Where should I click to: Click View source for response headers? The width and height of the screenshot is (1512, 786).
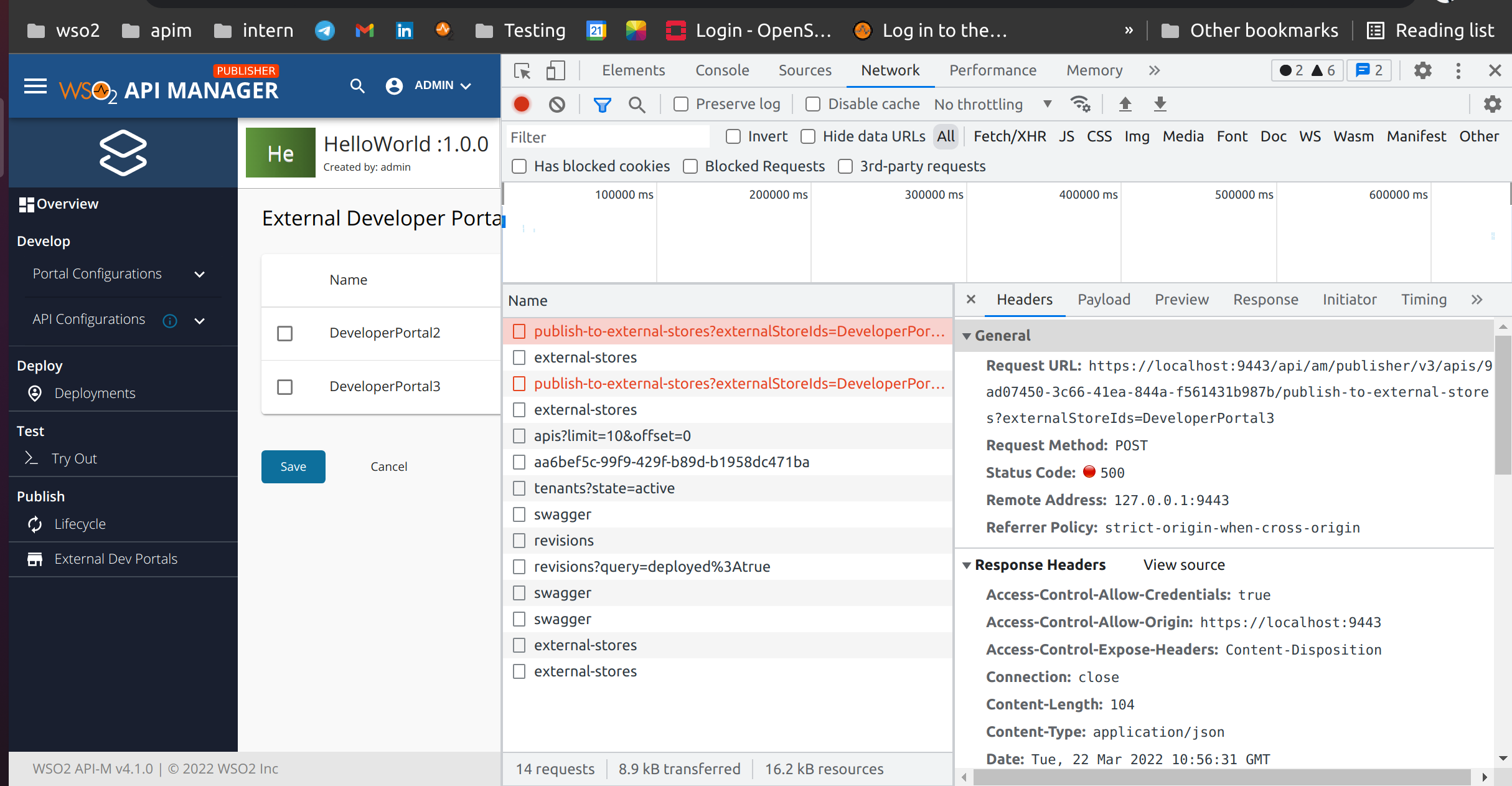(x=1183, y=564)
